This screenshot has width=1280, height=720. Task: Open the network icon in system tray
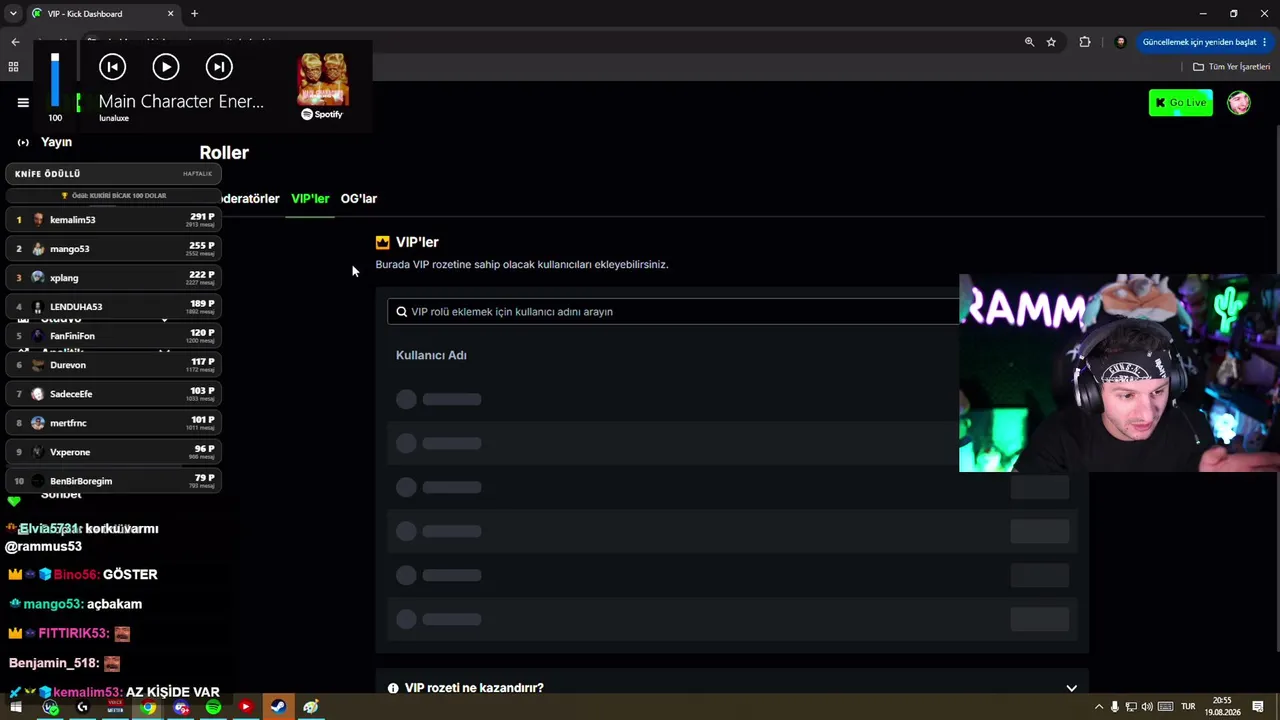[x=1131, y=707]
